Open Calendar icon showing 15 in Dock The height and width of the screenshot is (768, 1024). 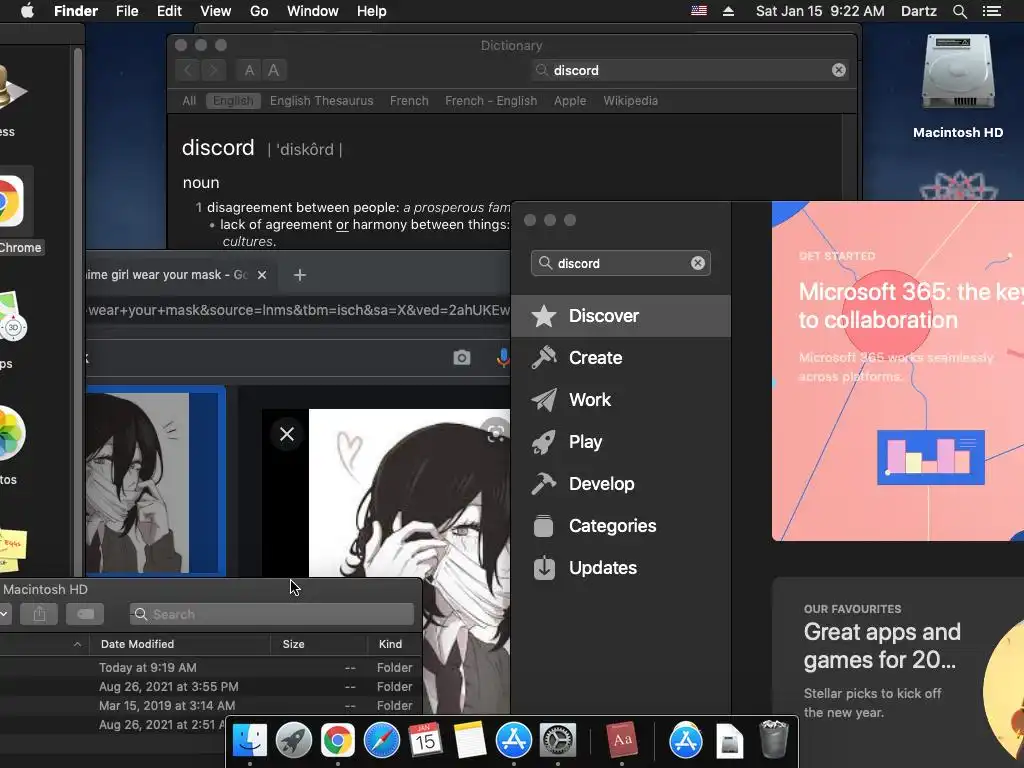click(x=425, y=741)
